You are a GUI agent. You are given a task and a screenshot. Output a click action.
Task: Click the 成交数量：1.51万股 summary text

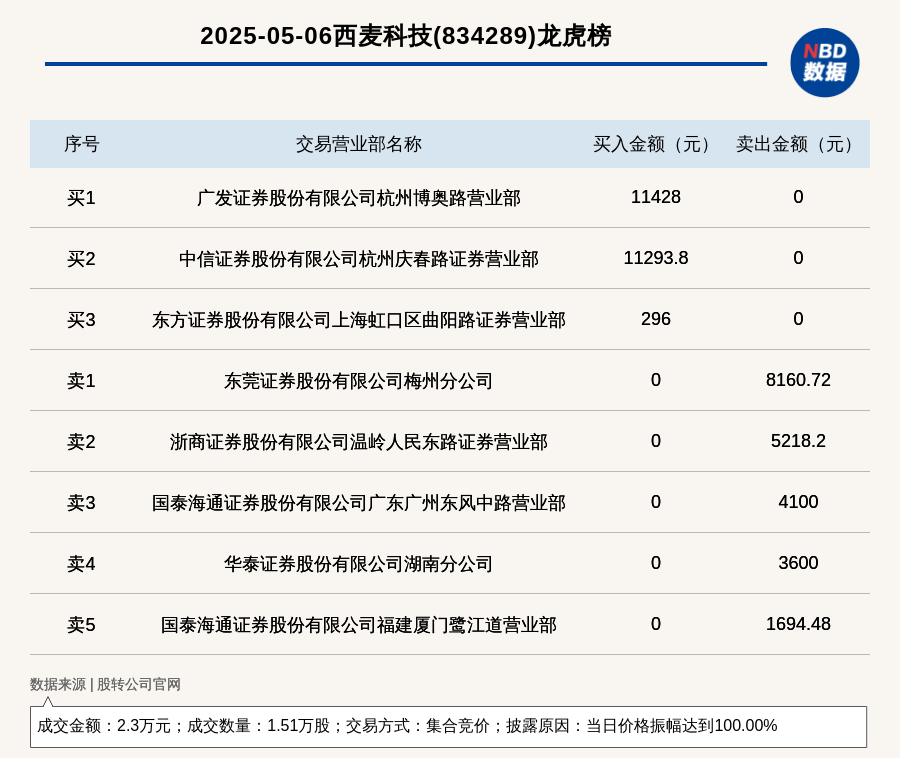tap(258, 726)
